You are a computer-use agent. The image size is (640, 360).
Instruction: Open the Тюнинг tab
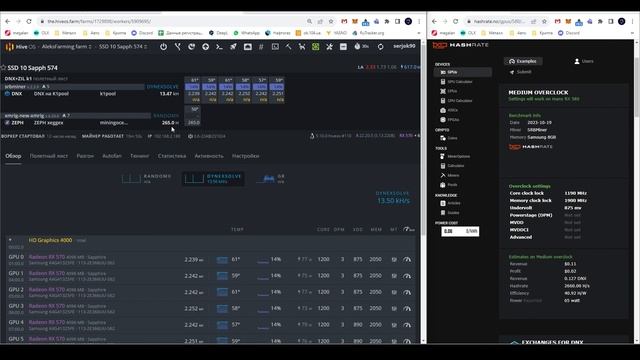click(140, 156)
